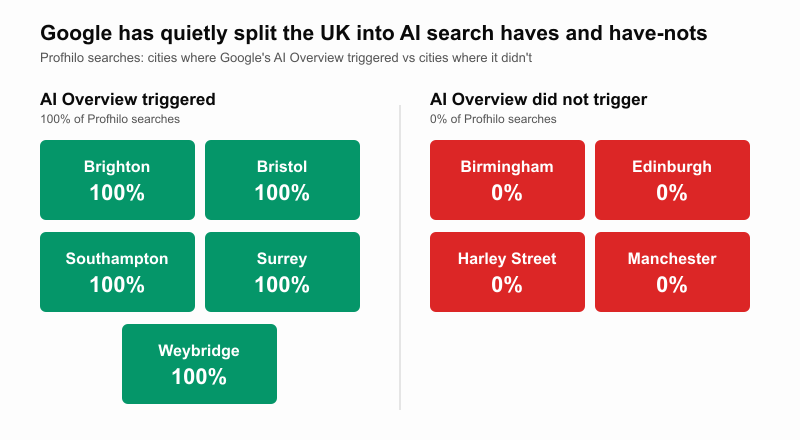Click the Southampton card

117,272
